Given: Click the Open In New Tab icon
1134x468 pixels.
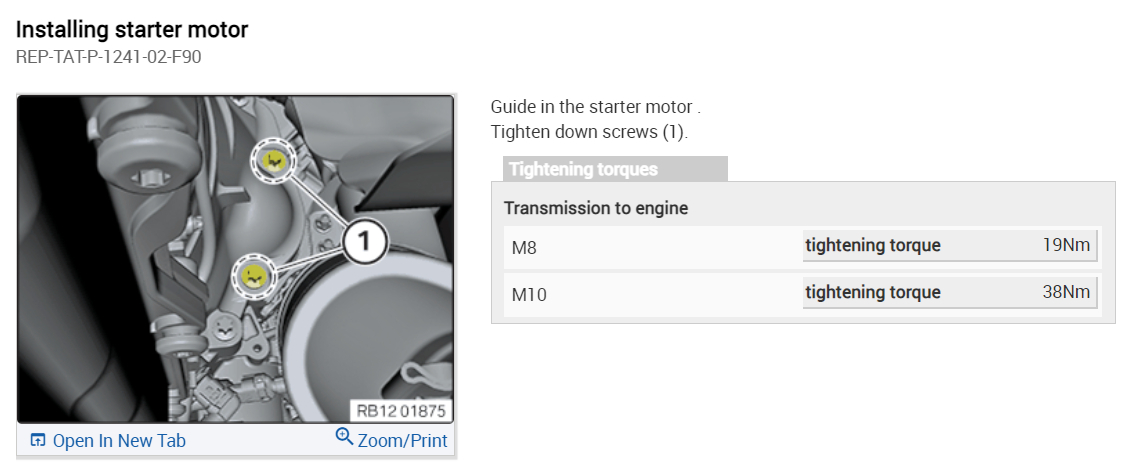Looking at the screenshot, I should [38, 440].
